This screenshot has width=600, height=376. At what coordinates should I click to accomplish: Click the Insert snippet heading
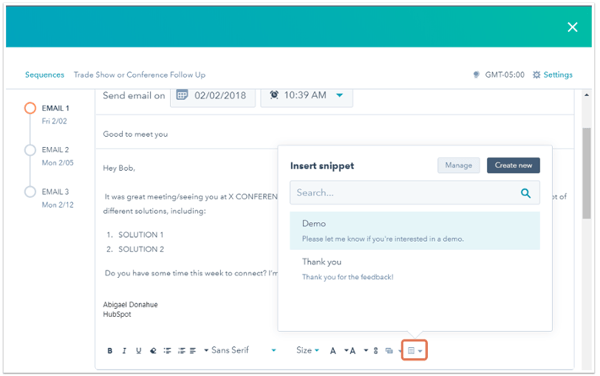(322, 166)
